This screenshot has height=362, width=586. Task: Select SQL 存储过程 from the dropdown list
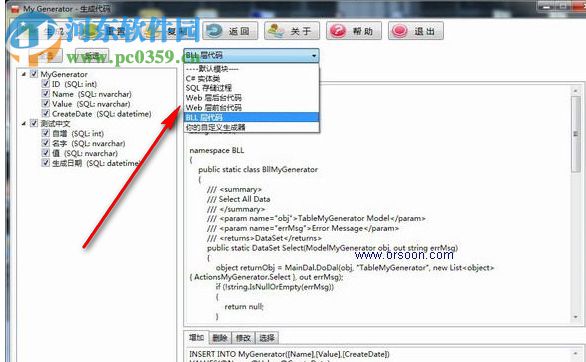click(x=252, y=88)
